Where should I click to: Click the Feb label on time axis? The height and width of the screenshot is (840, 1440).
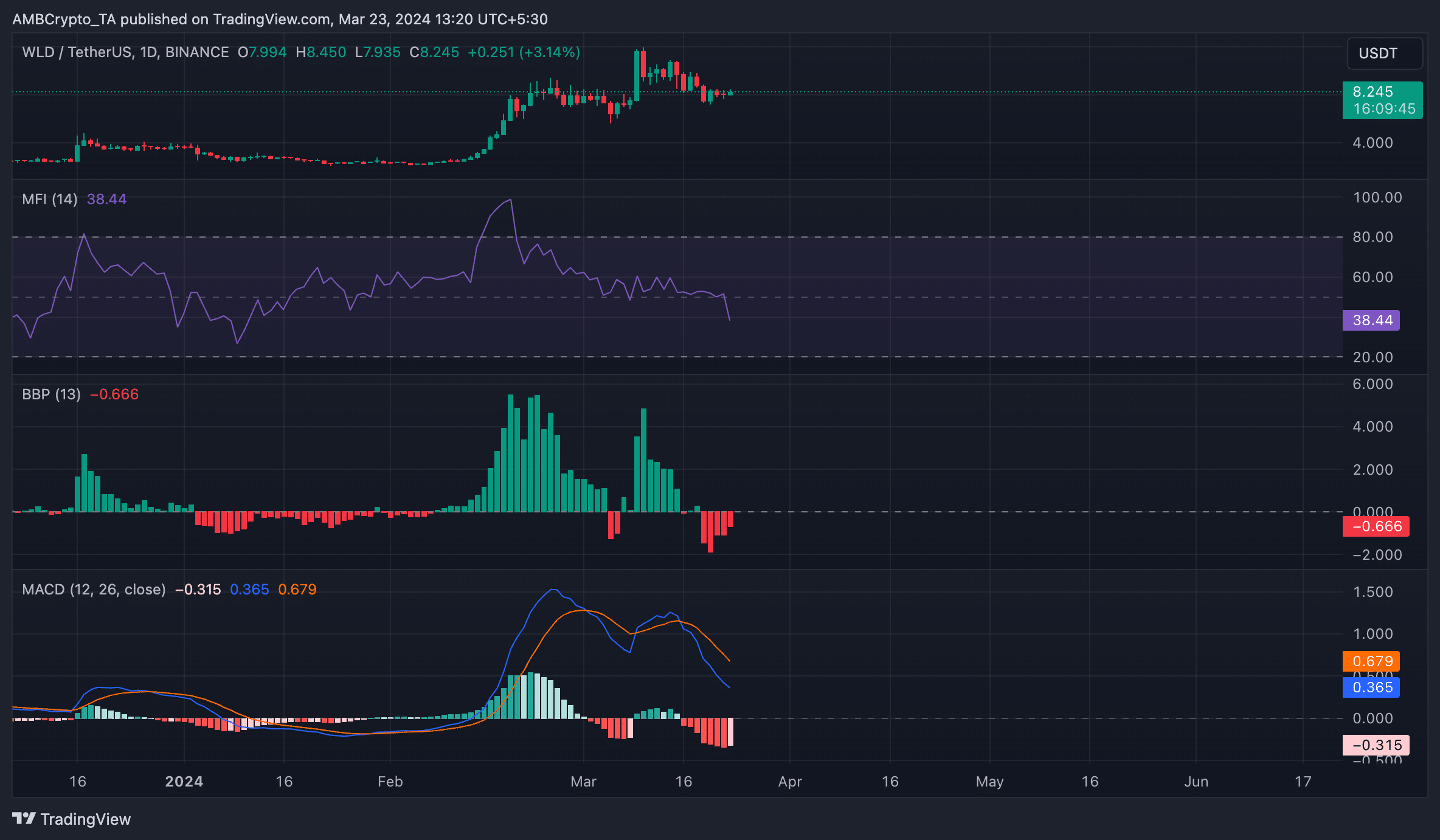390,782
